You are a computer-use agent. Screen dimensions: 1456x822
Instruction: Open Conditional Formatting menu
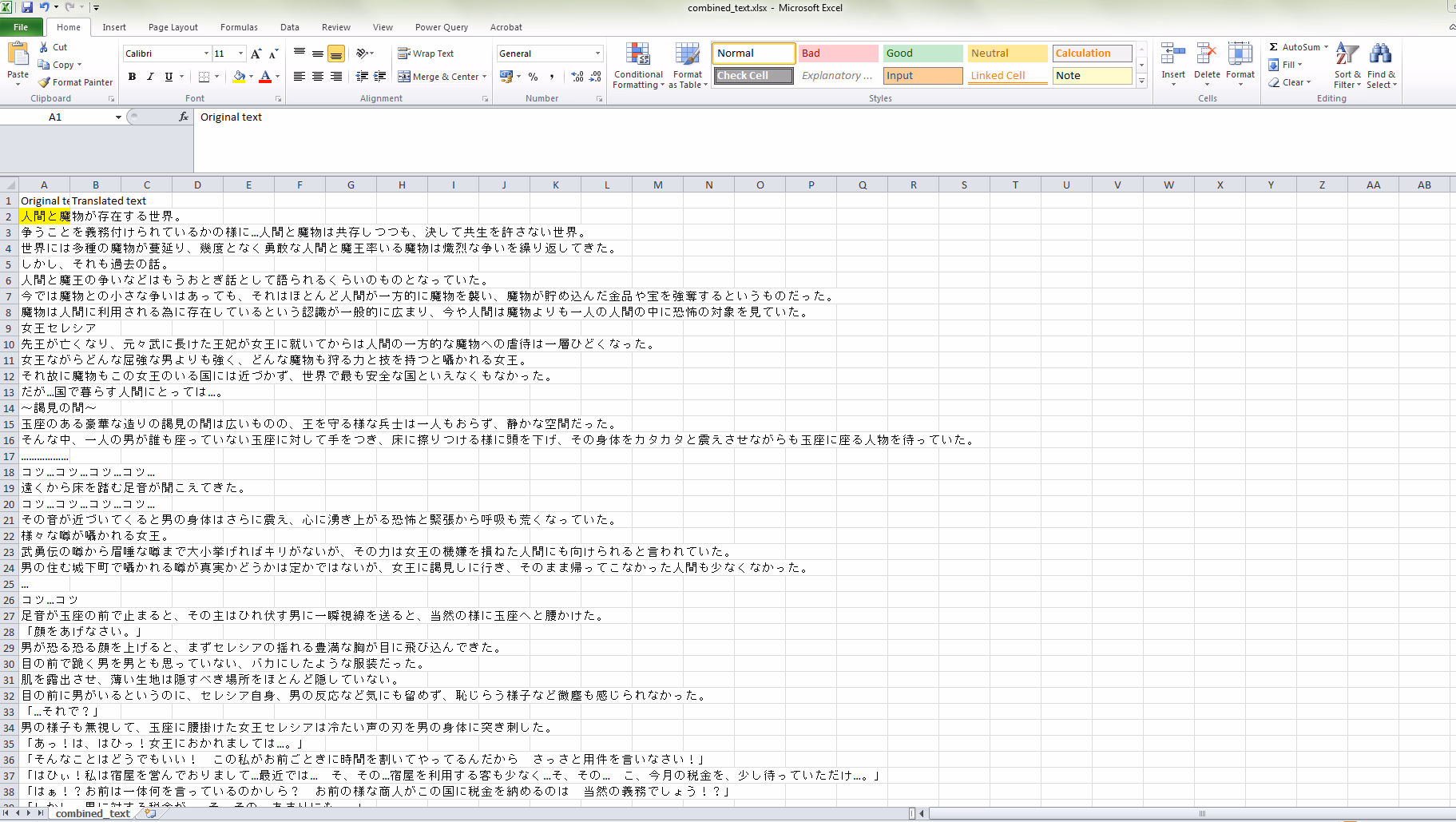tap(637, 66)
